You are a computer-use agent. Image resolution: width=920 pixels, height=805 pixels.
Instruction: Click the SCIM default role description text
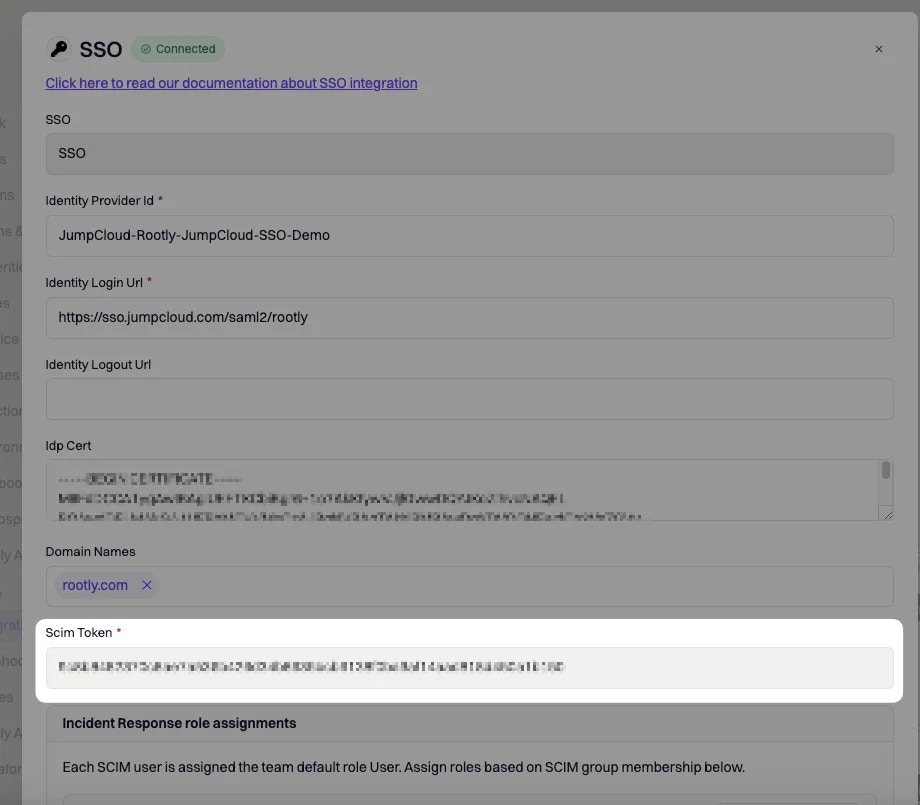pyautogui.click(x=403, y=767)
